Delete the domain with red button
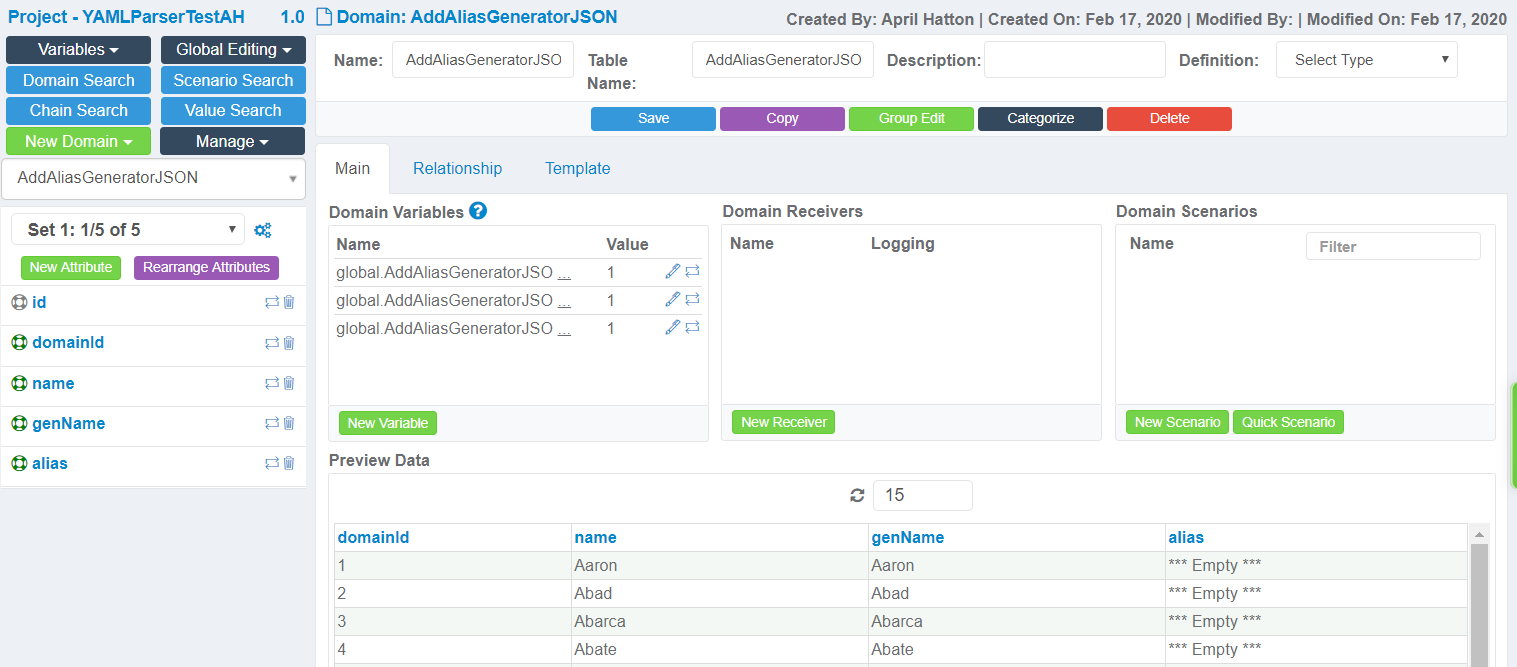The height and width of the screenshot is (667, 1517). (x=1169, y=118)
